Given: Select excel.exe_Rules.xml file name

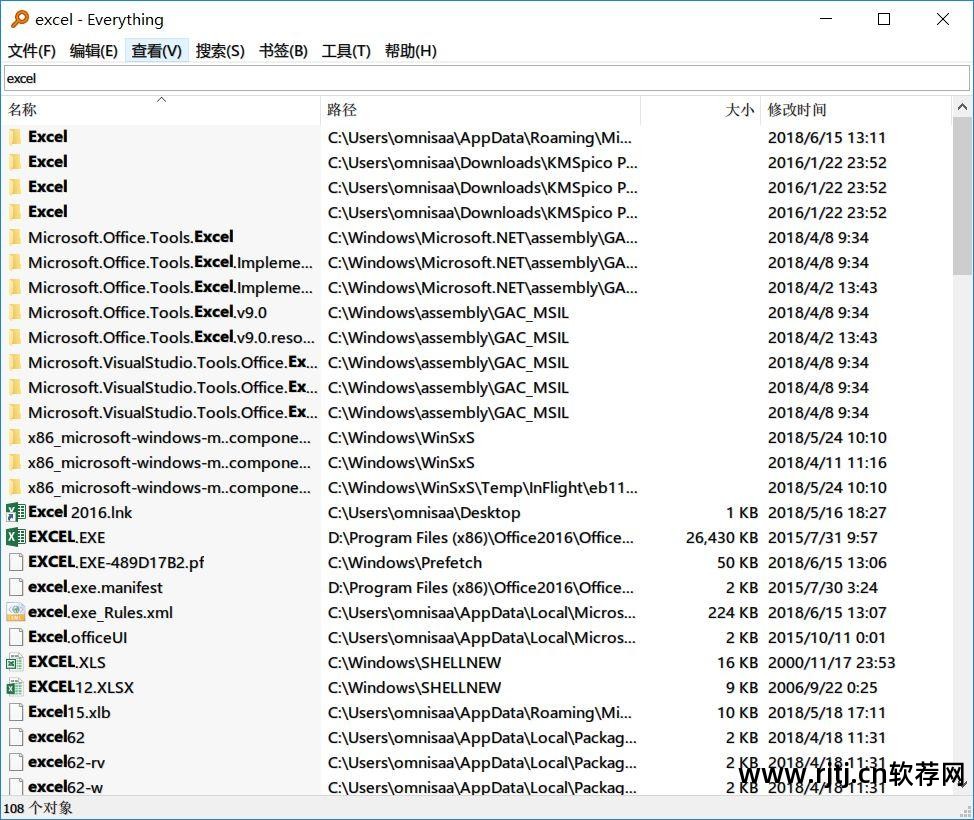Looking at the screenshot, I should [101, 613].
